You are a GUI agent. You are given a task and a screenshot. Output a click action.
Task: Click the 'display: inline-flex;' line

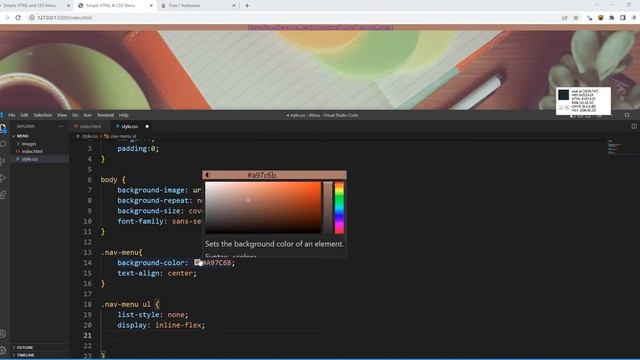point(161,325)
